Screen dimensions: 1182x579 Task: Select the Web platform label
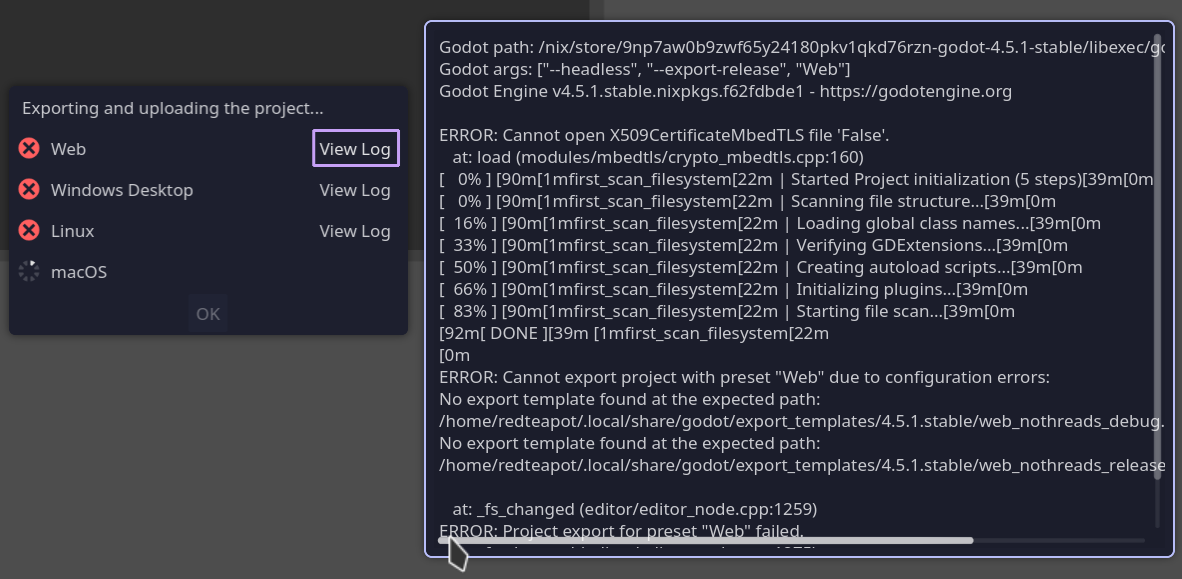click(68, 149)
